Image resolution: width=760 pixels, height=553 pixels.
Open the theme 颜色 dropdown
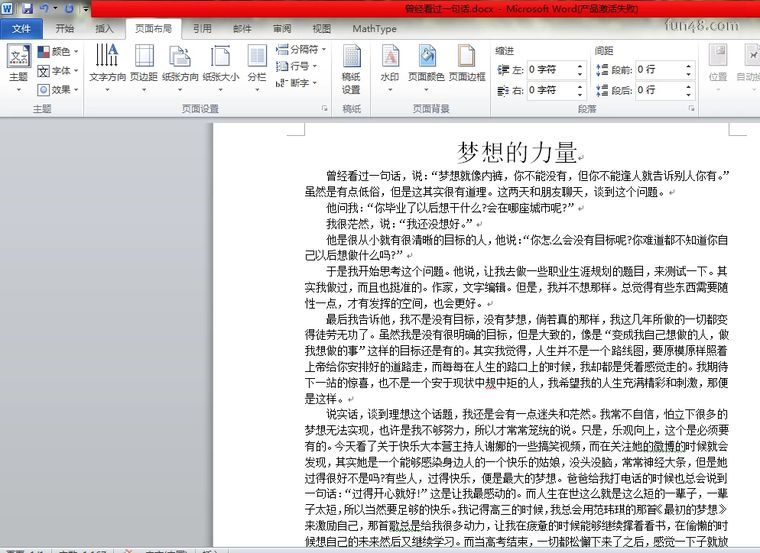(58, 51)
